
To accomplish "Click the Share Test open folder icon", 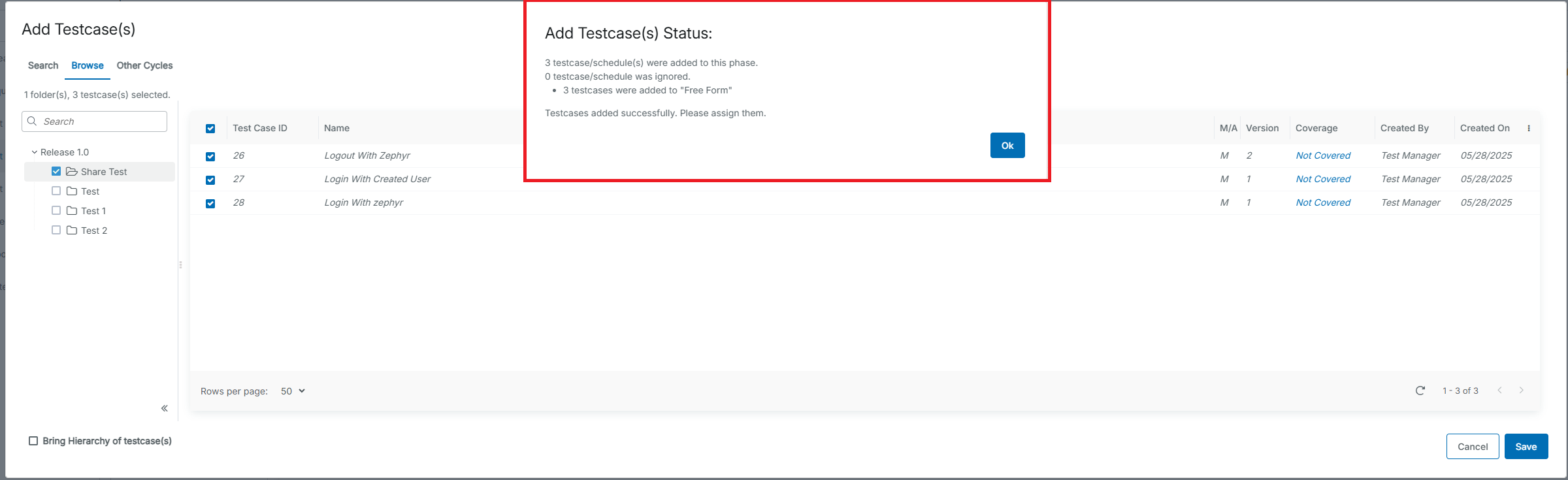I will point(72,172).
